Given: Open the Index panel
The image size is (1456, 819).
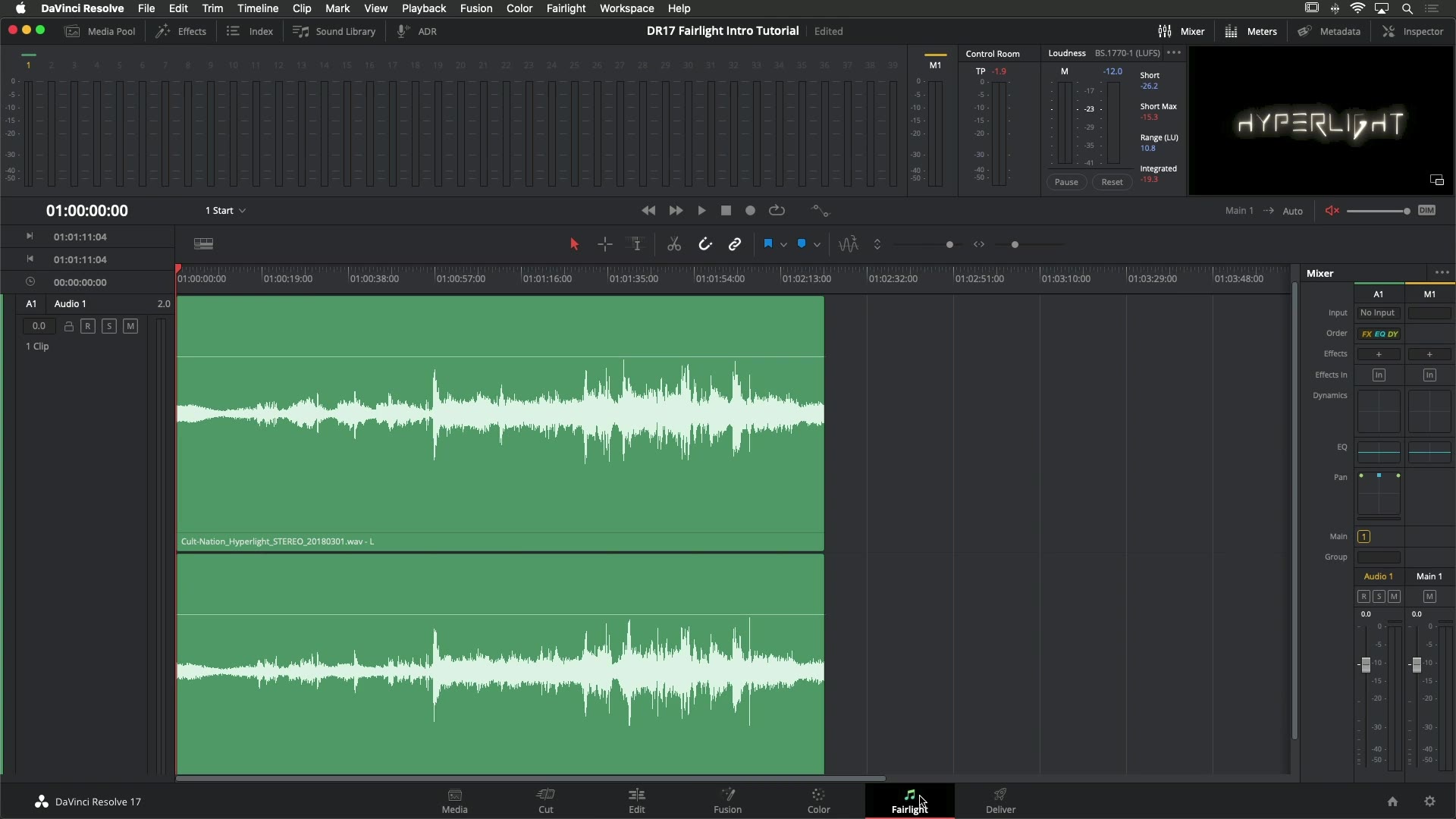Looking at the screenshot, I should click(250, 31).
